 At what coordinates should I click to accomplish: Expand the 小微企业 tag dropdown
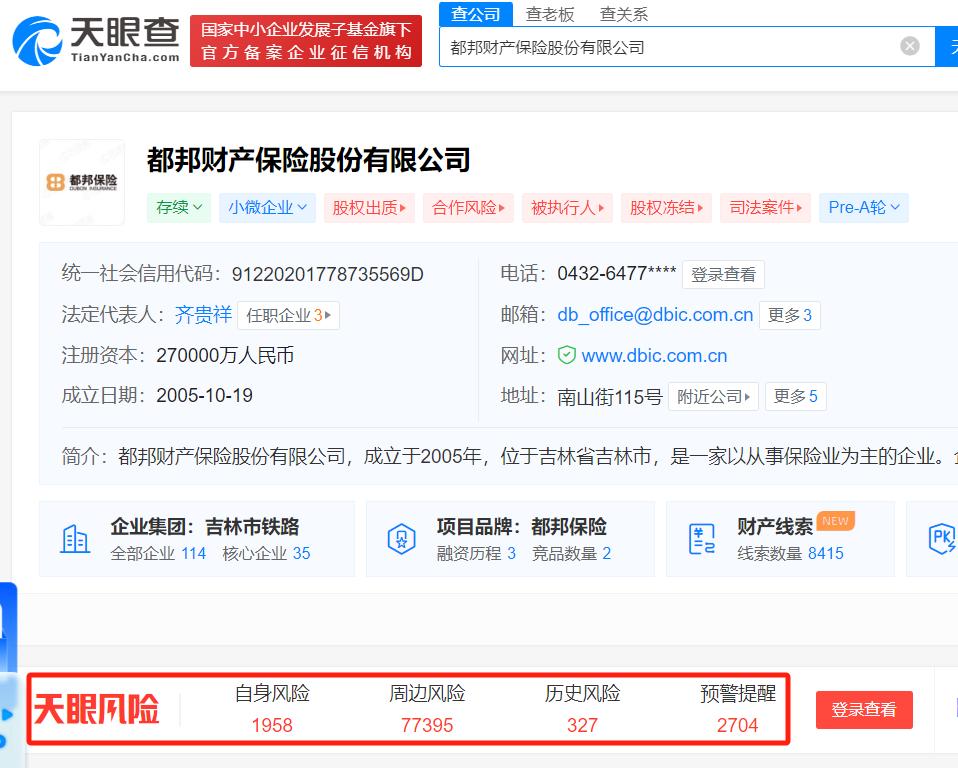(267, 207)
